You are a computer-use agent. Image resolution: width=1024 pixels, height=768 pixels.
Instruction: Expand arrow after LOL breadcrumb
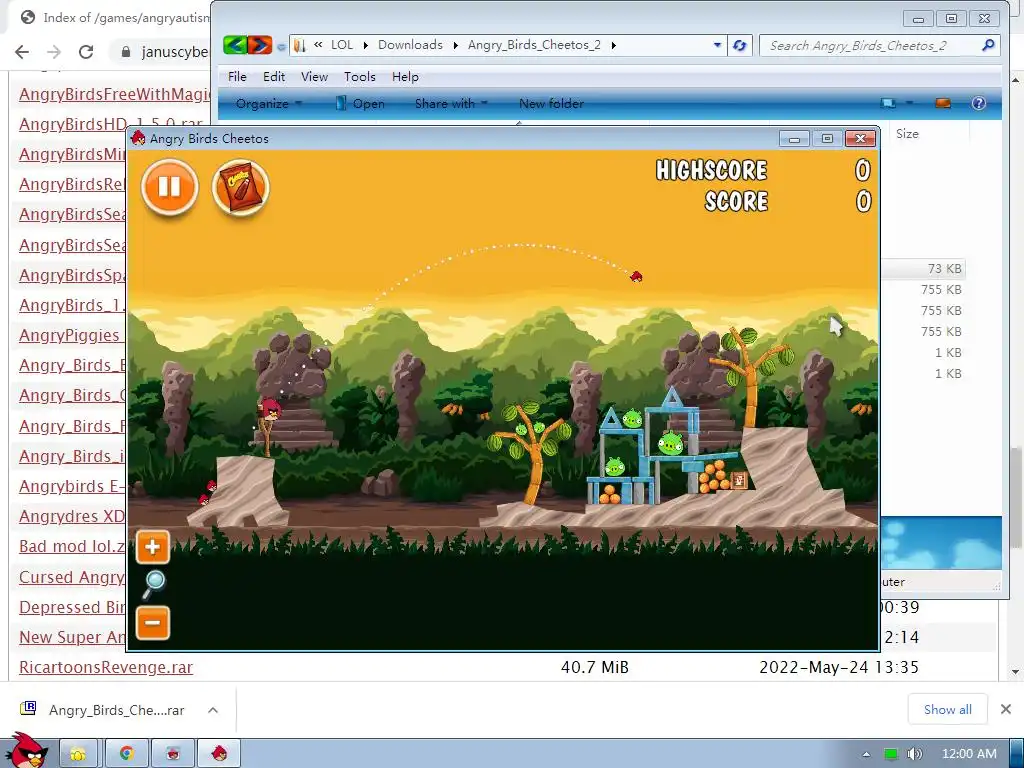[365, 45]
